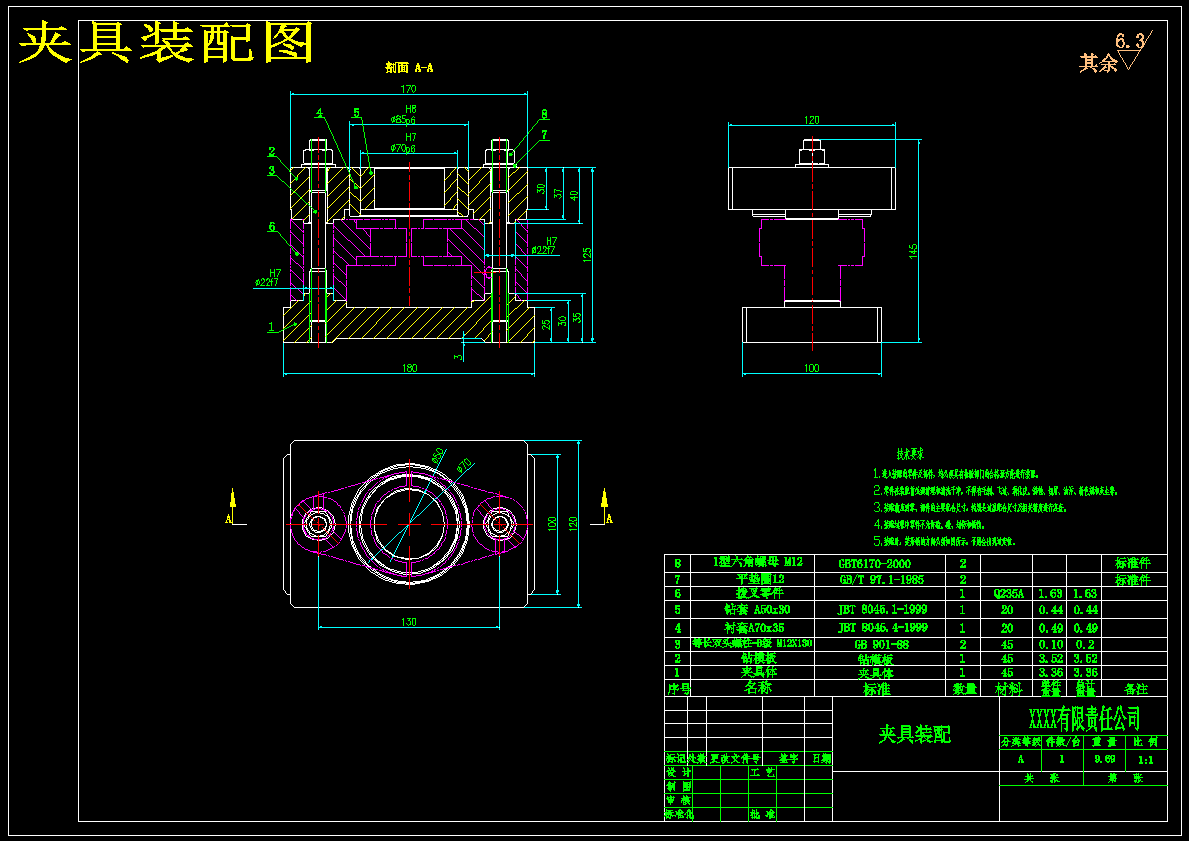Screen dimensions: 1189x841
Task: Select the section label 剖面 A-A
Action: [409, 67]
